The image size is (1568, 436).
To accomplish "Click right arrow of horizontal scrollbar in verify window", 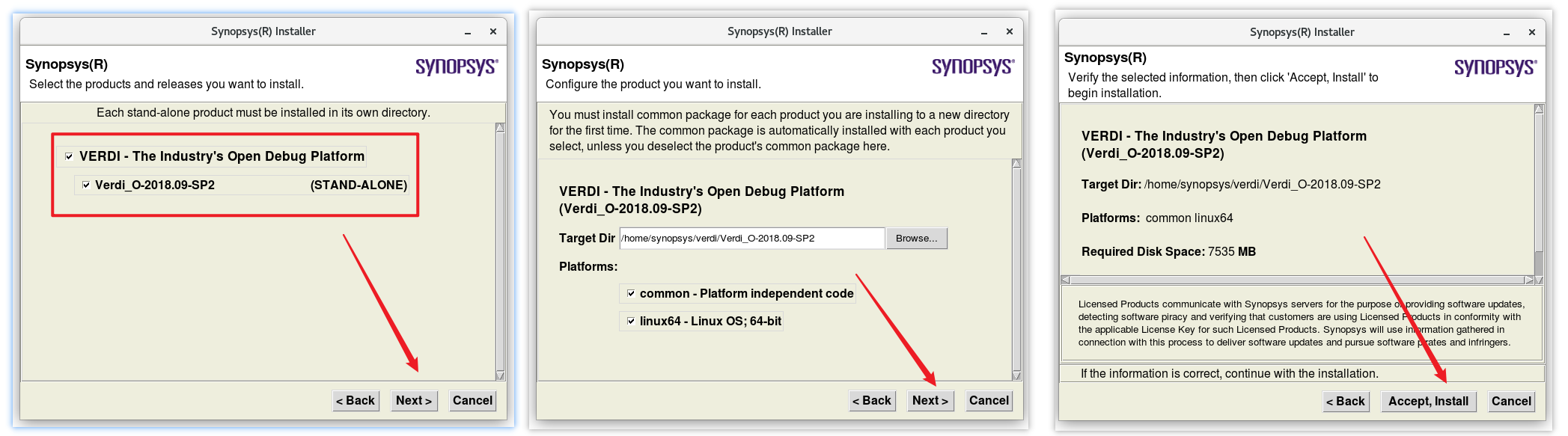I will [1529, 280].
